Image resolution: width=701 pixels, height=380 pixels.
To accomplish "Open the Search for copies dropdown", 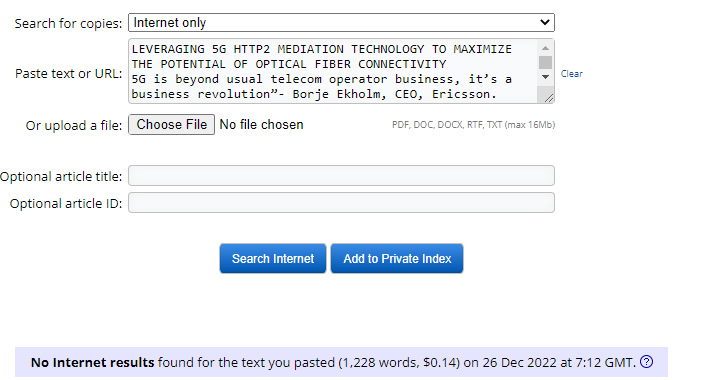I will (341, 22).
